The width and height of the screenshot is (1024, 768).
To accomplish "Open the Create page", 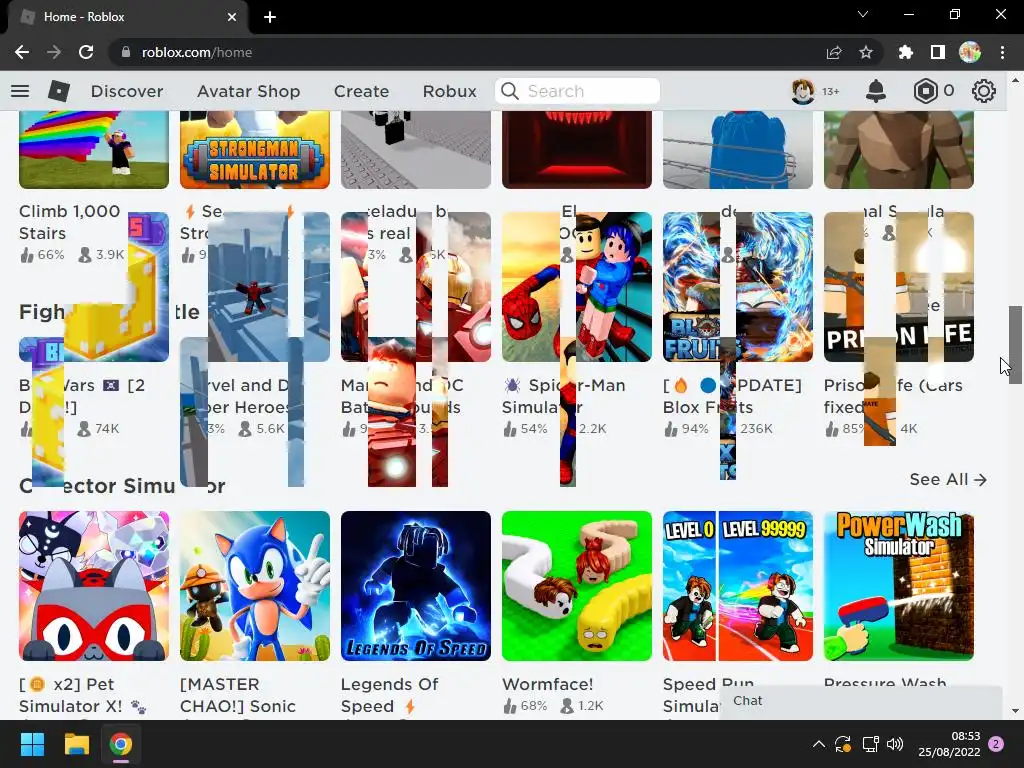I will [361, 91].
